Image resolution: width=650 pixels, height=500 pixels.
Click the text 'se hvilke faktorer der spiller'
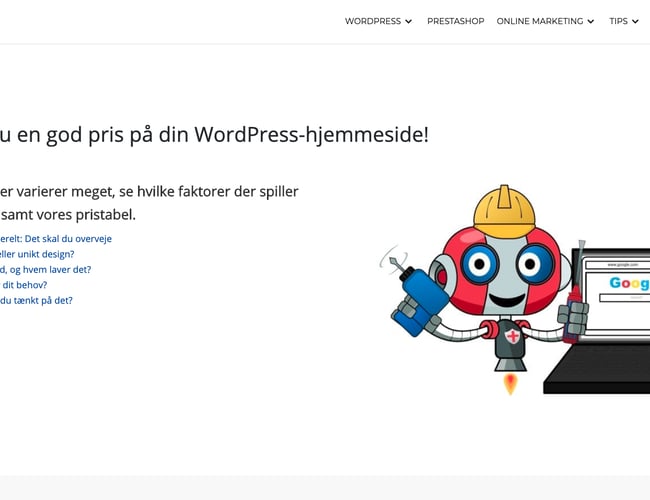point(209,192)
